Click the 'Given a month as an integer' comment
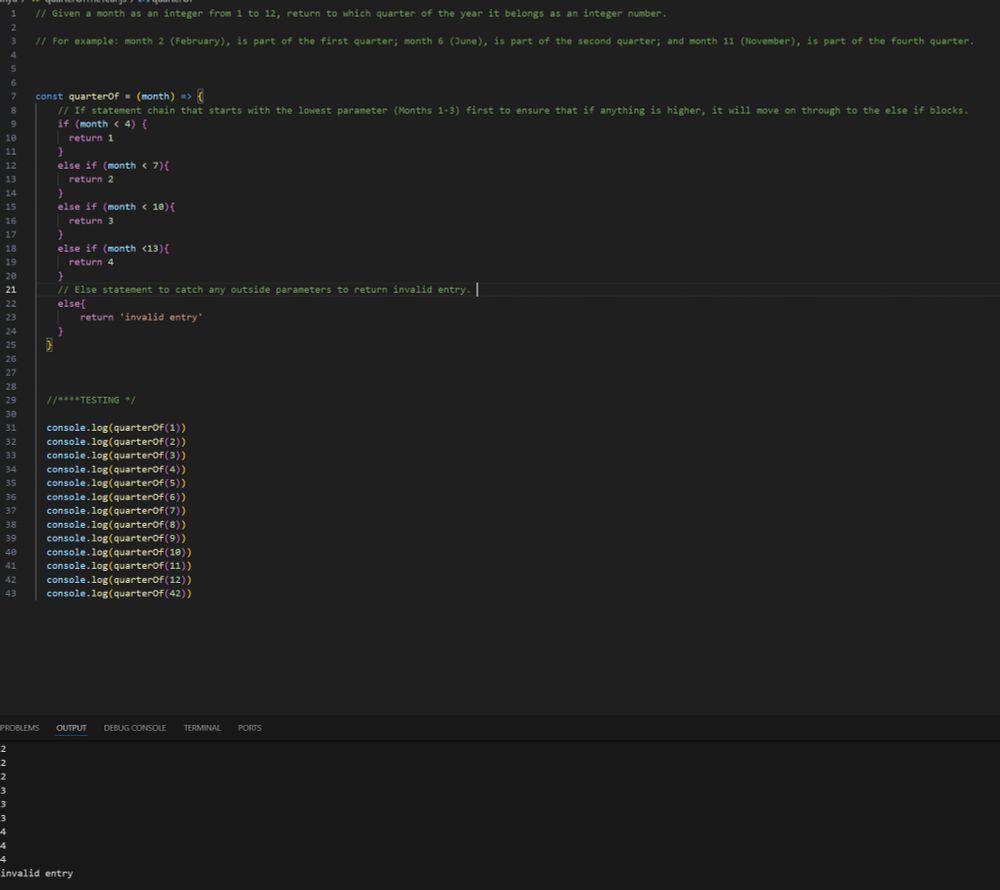This screenshot has width=1000, height=890. coord(351,13)
